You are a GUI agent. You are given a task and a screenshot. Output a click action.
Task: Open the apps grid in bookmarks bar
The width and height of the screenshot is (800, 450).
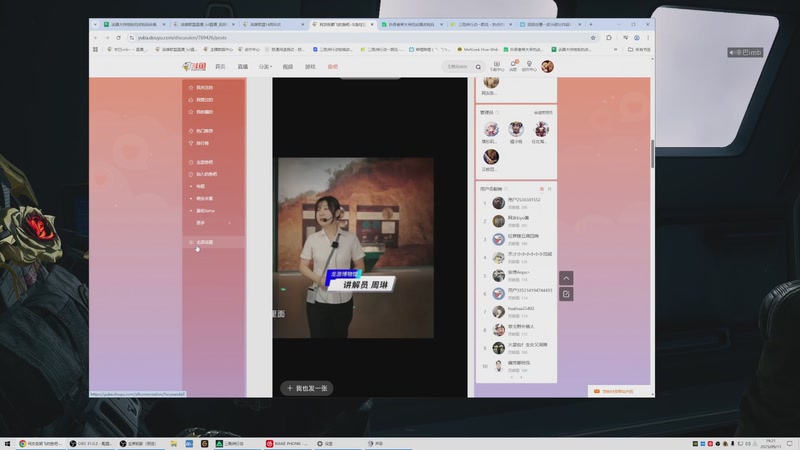pyautogui.click(x=95, y=49)
